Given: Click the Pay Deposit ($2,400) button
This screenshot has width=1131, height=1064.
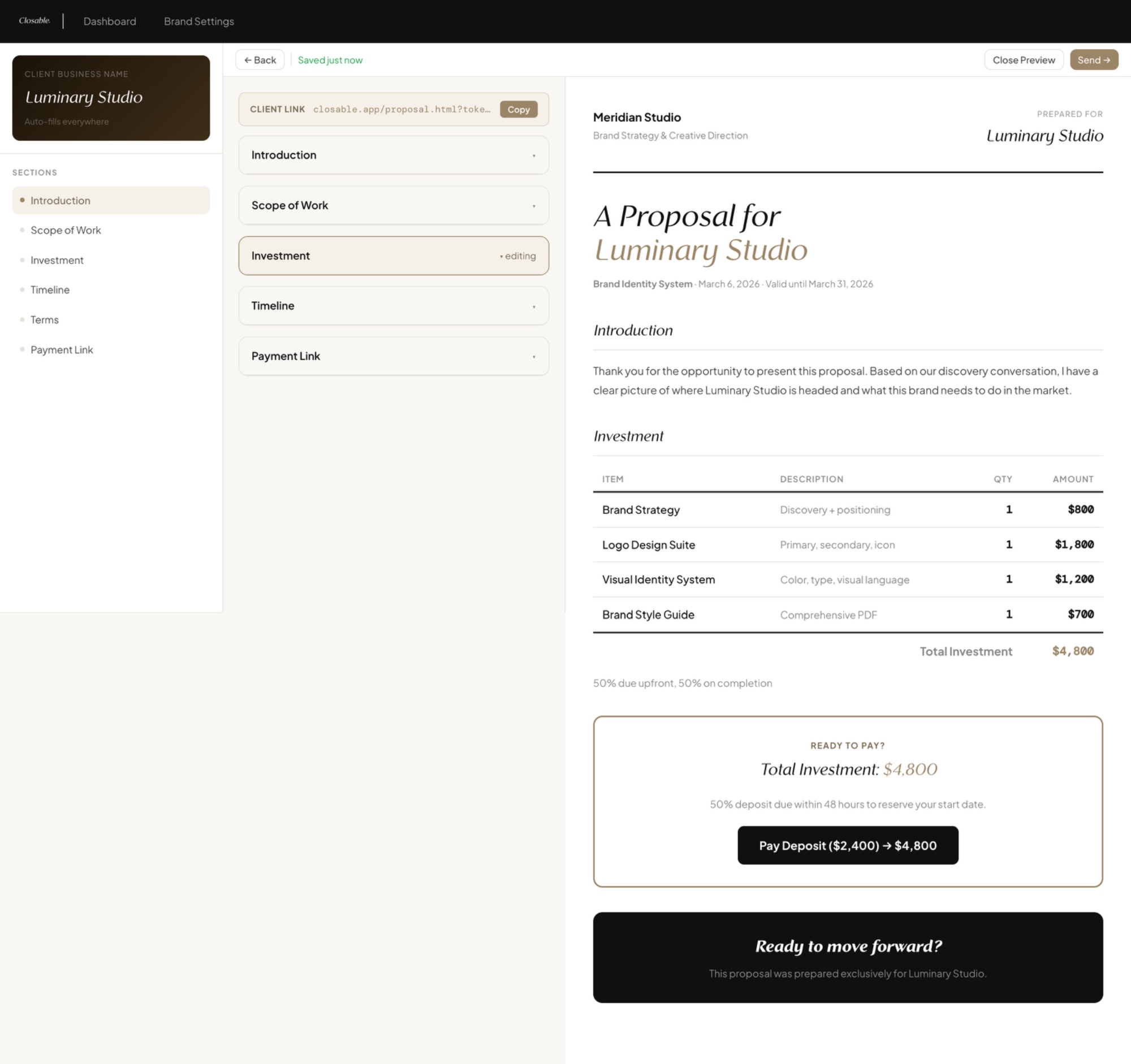Looking at the screenshot, I should (x=847, y=846).
